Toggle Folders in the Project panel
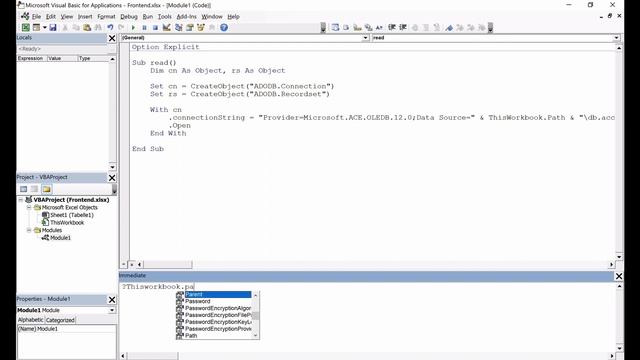 (47, 189)
